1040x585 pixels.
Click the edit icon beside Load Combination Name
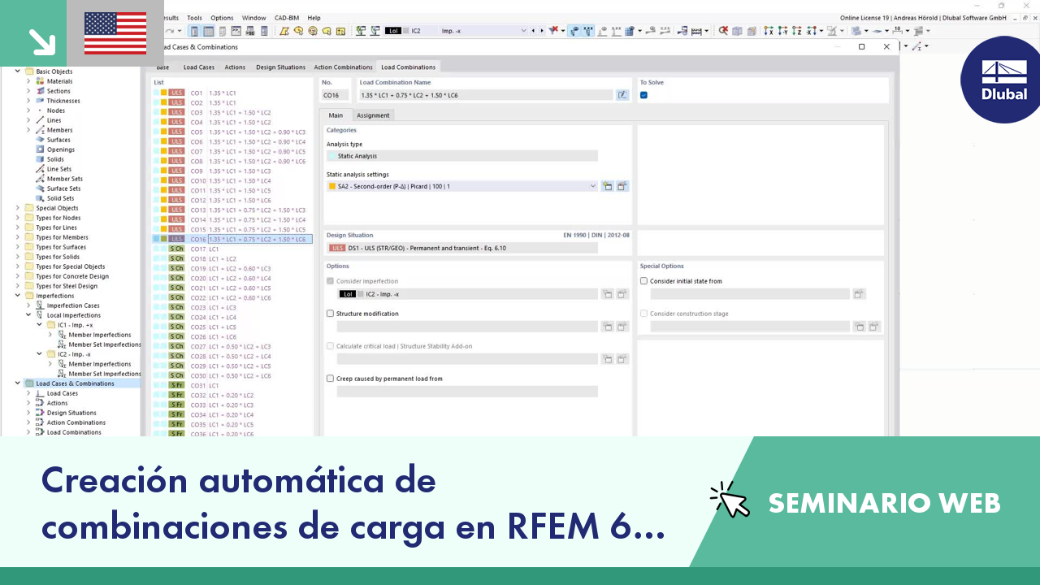click(x=621, y=95)
